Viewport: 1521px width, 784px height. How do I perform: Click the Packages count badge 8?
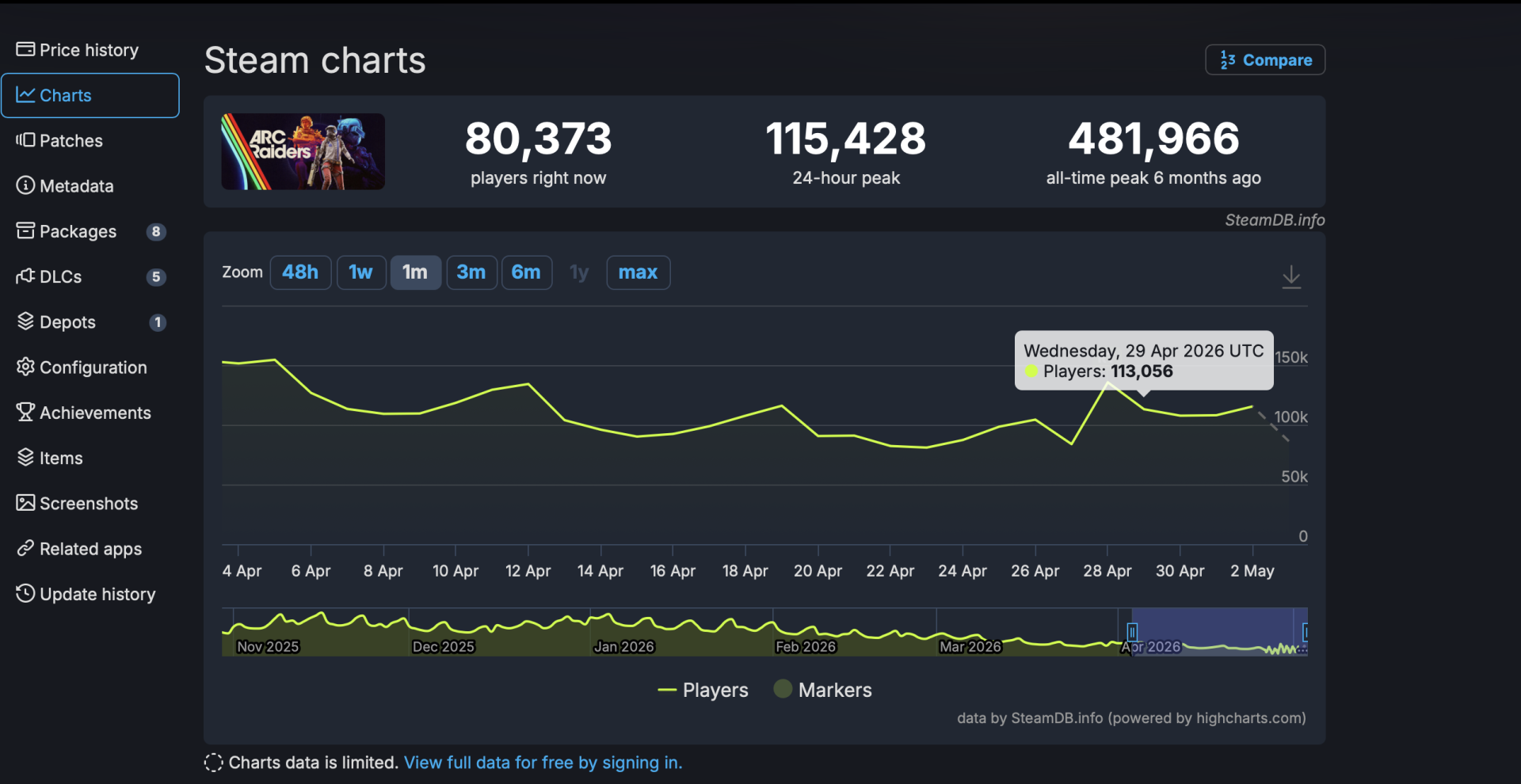tap(156, 231)
